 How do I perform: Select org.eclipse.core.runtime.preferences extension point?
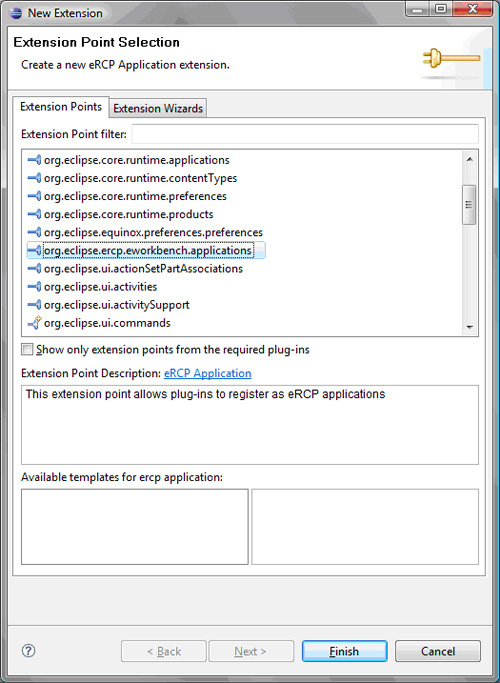pyautogui.click(x=135, y=196)
